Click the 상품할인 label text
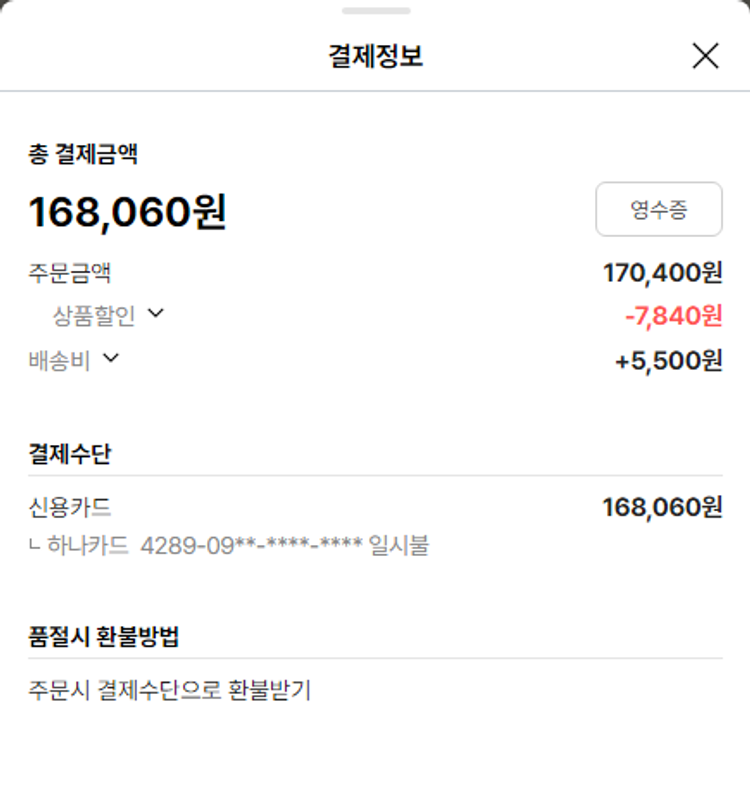The image size is (750, 810). (x=93, y=316)
